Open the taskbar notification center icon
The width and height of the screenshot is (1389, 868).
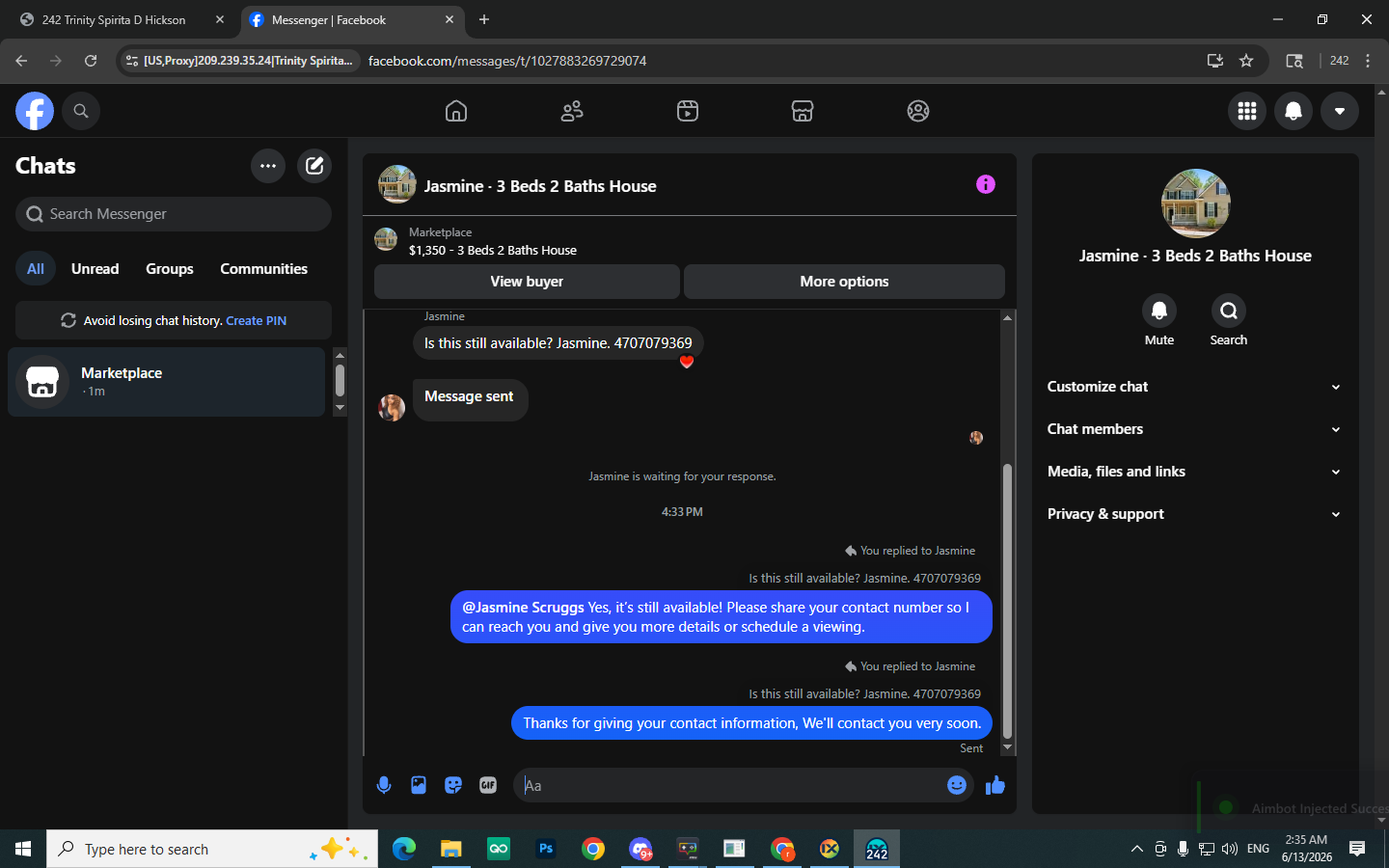click(x=1357, y=849)
